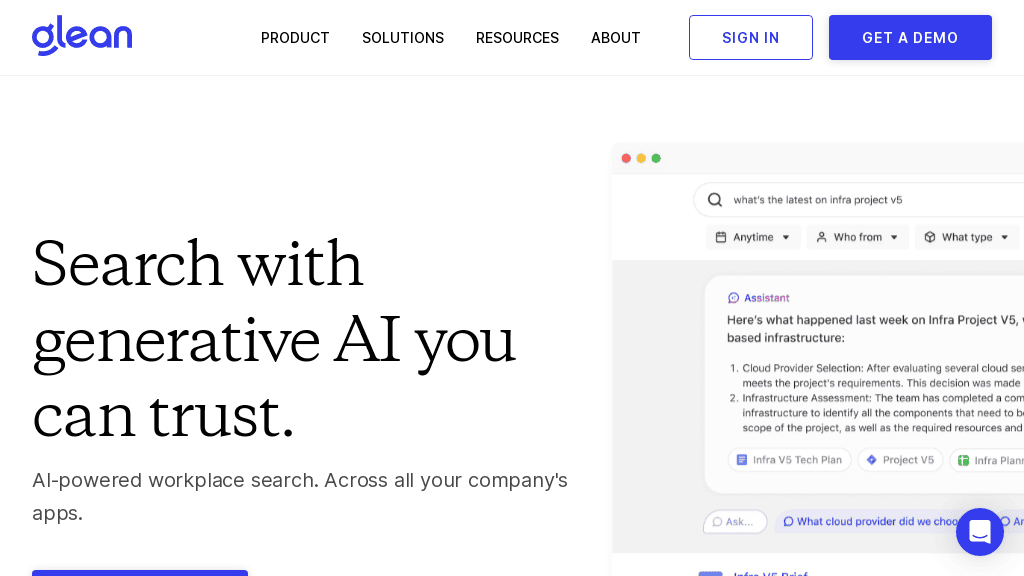1024x576 pixels.
Task: Click the Project V5 diamond icon
Action: point(871,460)
